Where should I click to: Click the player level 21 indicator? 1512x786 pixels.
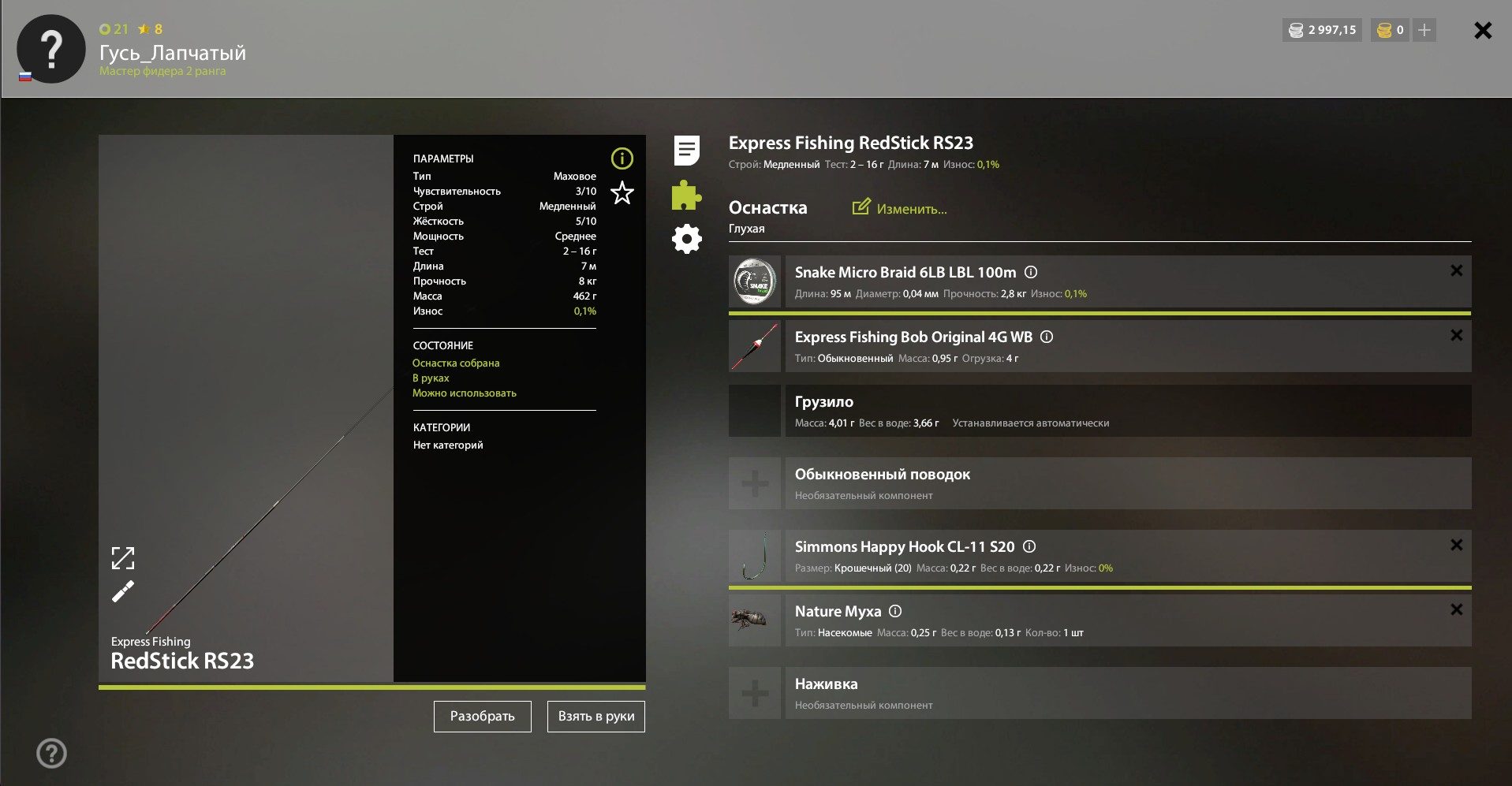coord(114,29)
